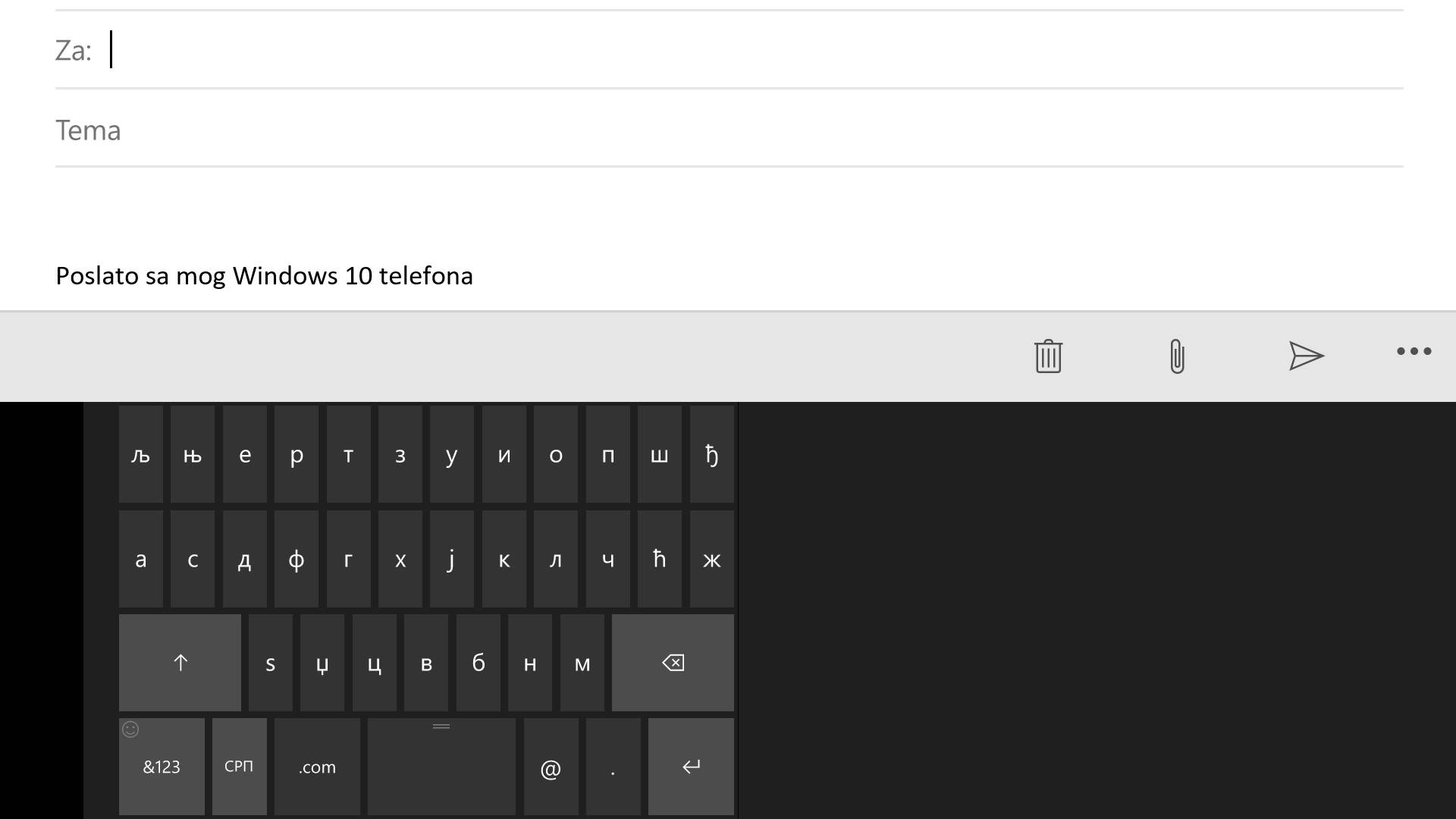Screen dimensions: 1456x819
Task: Insert an @ symbol from keyboard
Action: click(551, 767)
